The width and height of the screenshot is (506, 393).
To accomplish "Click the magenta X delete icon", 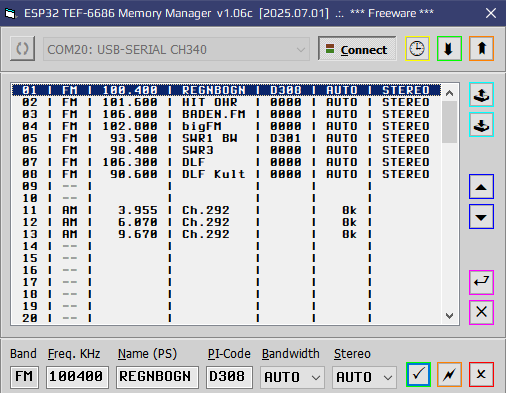I will 481,312.
